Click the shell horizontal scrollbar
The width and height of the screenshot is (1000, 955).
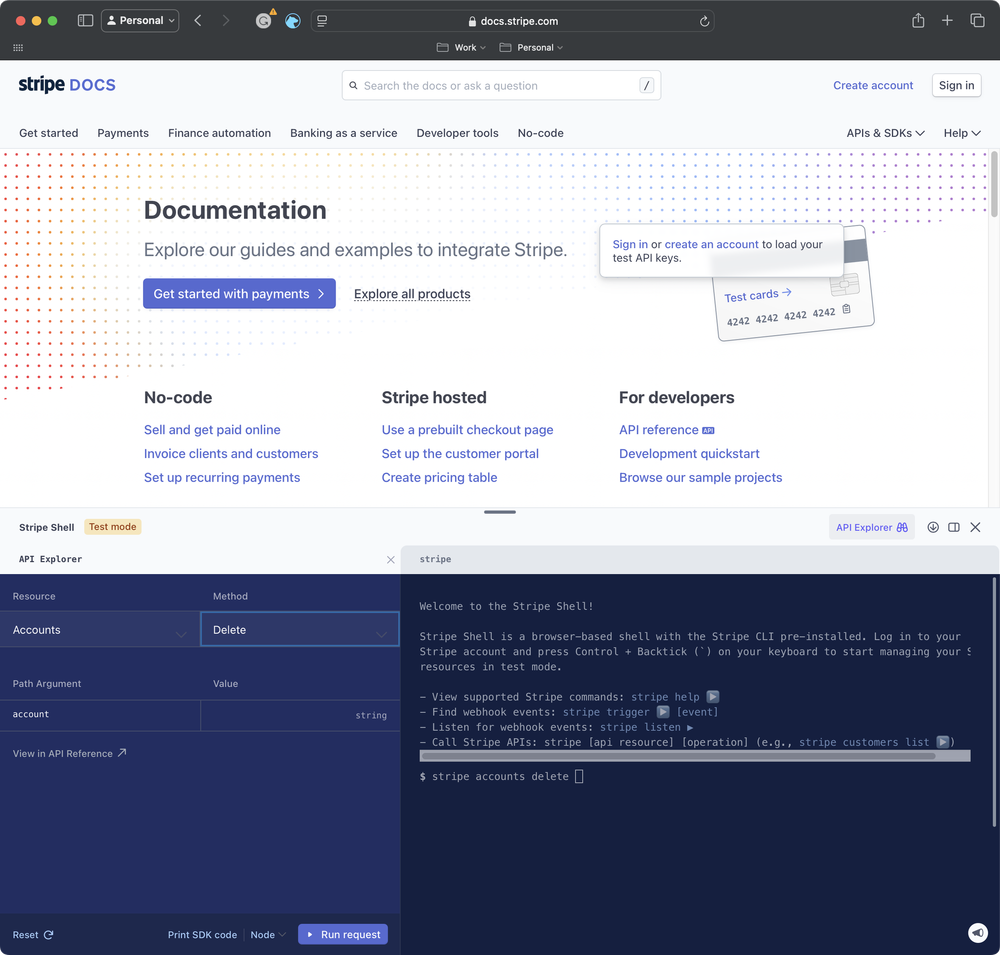point(679,757)
